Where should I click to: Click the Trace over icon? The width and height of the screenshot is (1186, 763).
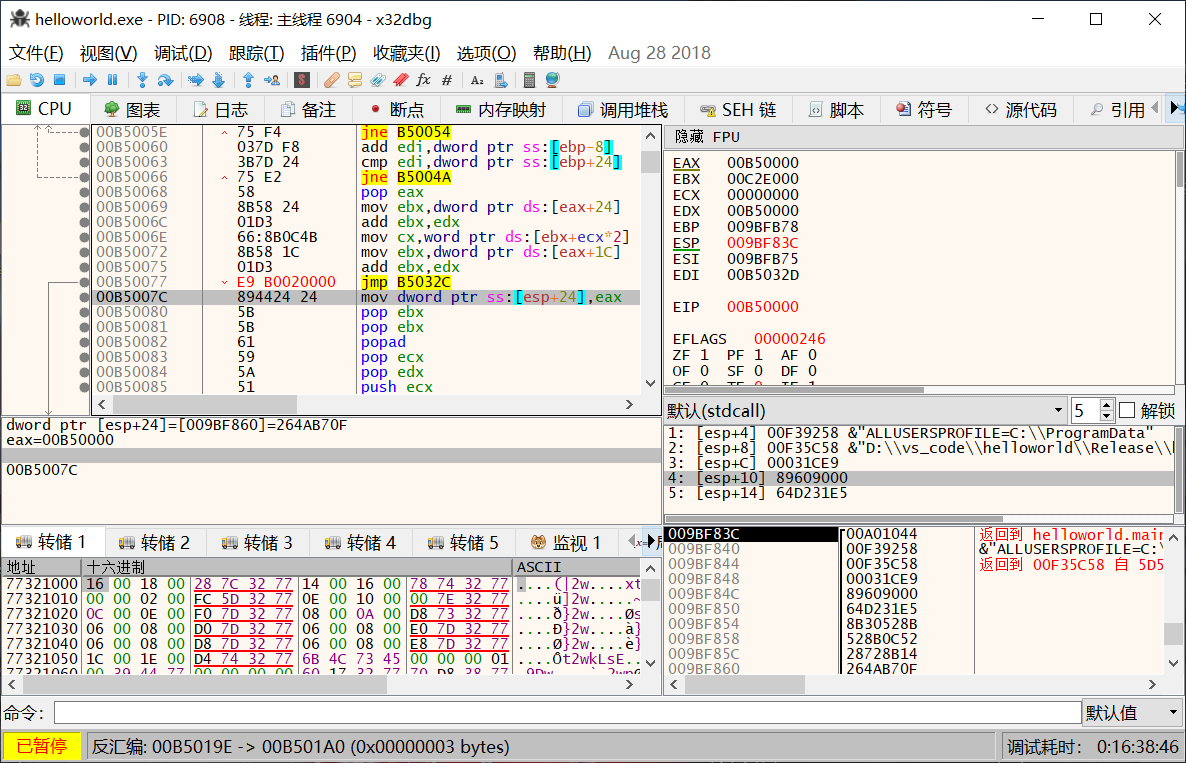(x=219, y=79)
